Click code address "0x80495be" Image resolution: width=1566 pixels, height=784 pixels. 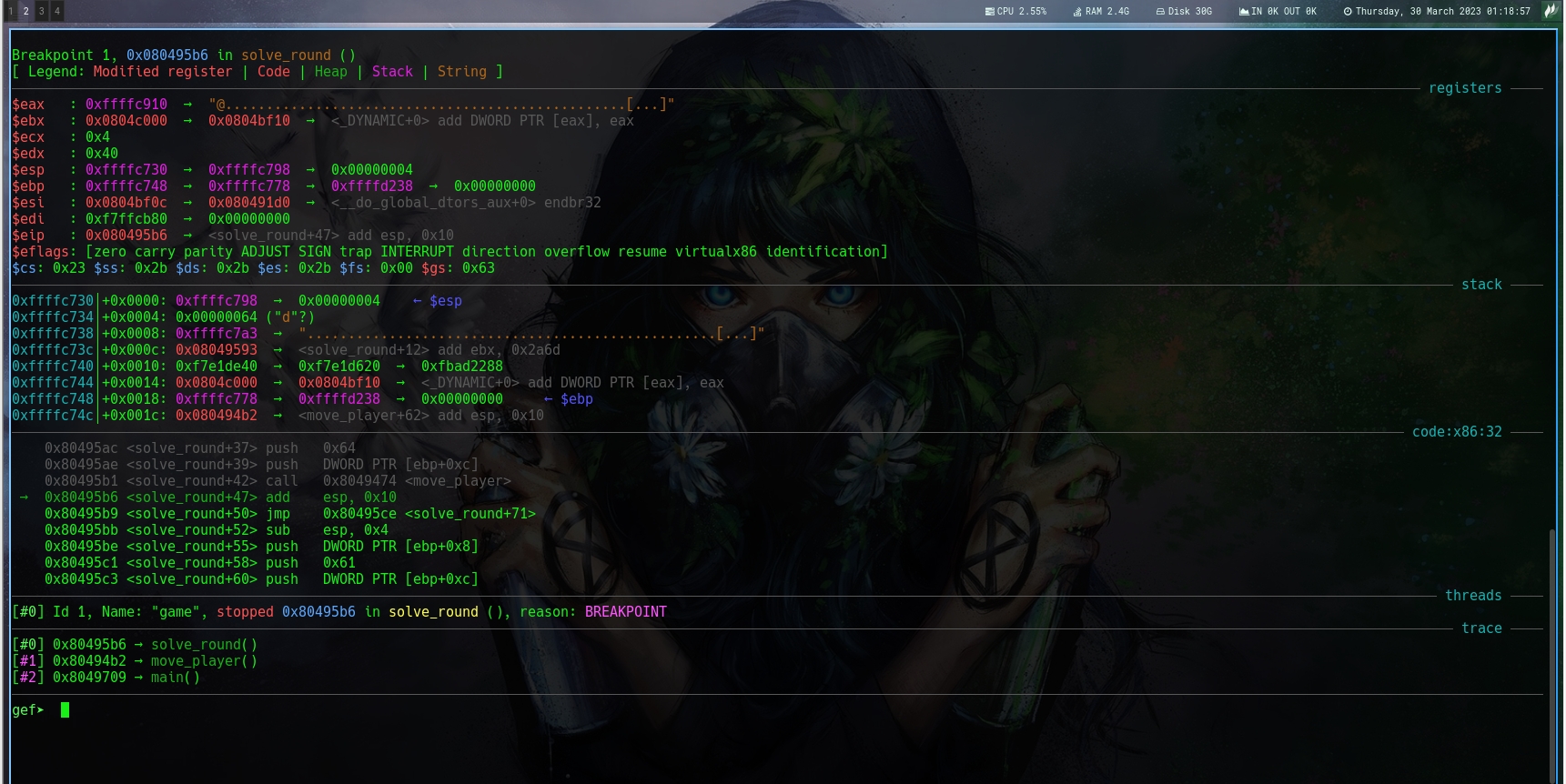(x=81, y=546)
